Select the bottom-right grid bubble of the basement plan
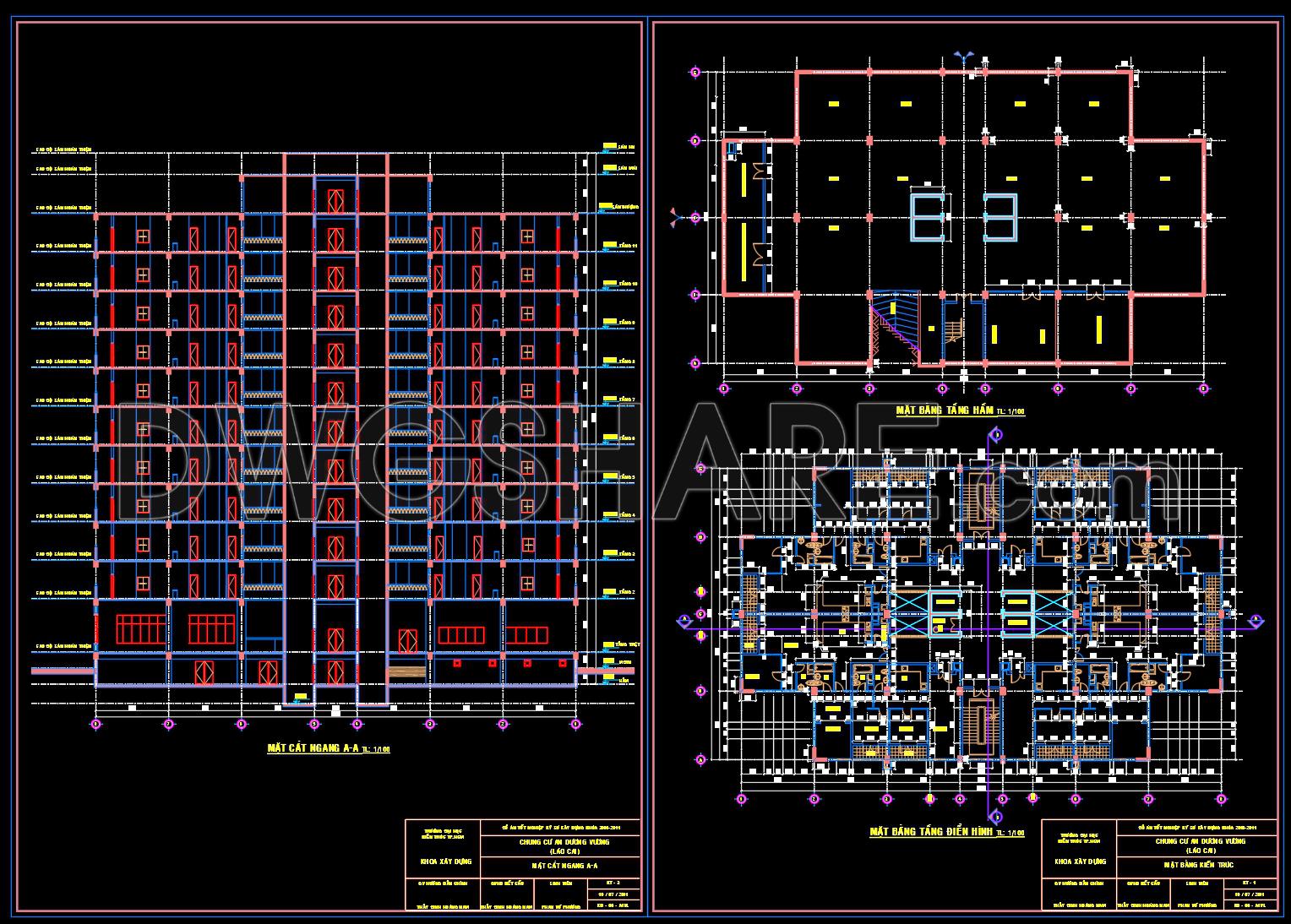Screen dimensions: 1291x924 click(1204, 389)
